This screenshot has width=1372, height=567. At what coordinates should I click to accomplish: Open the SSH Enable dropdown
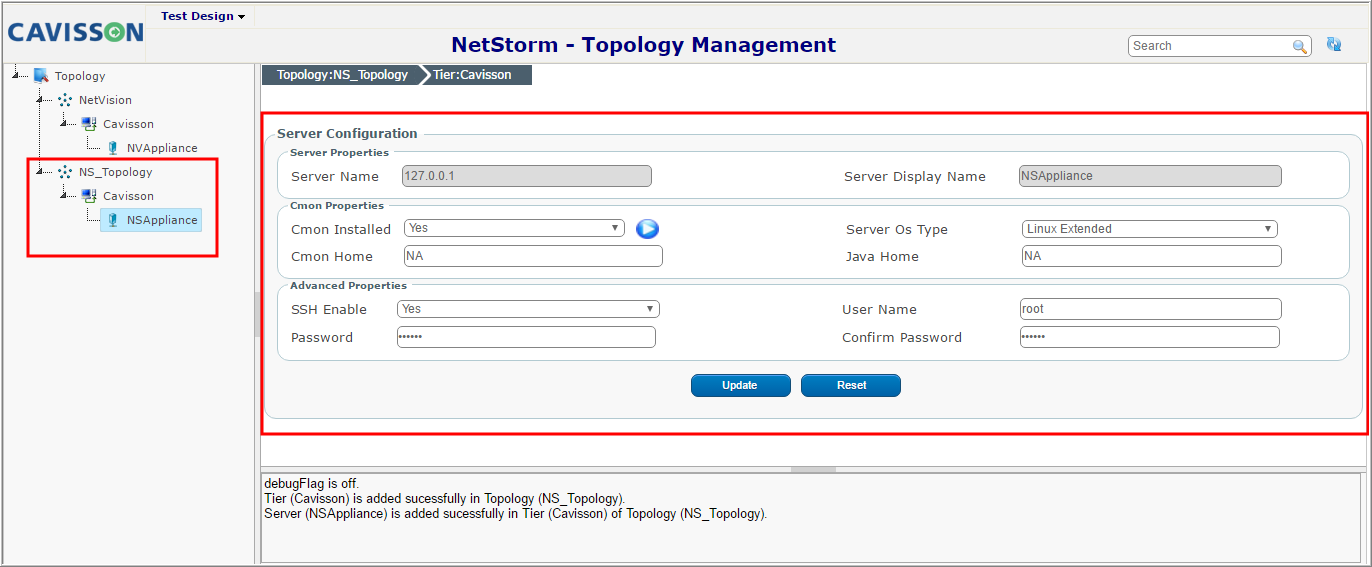pos(528,309)
